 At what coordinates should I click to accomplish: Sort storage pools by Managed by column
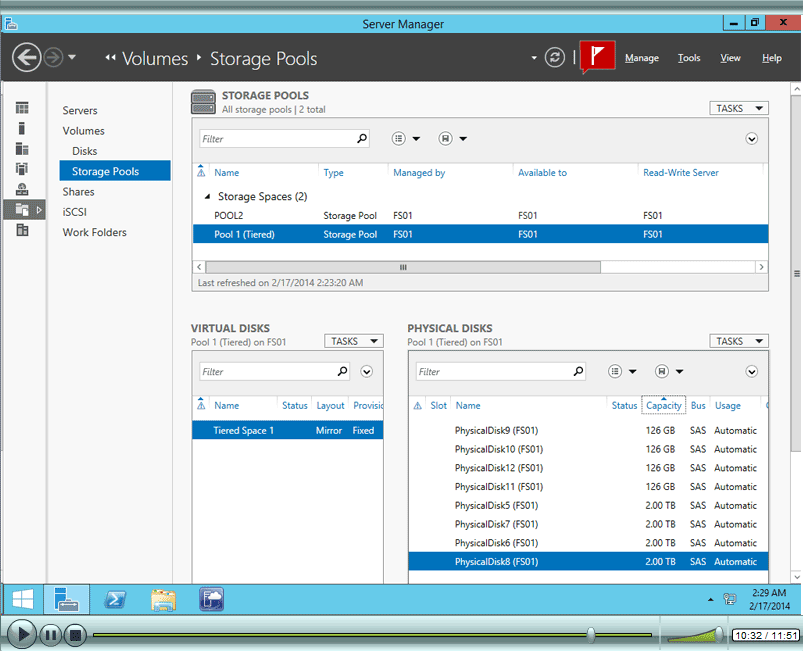419,173
